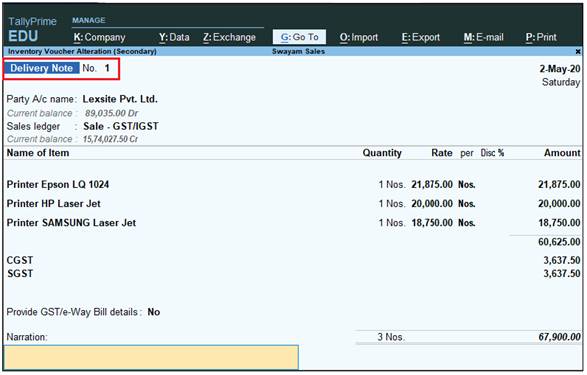Open the O: Import menu

(359, 37)
